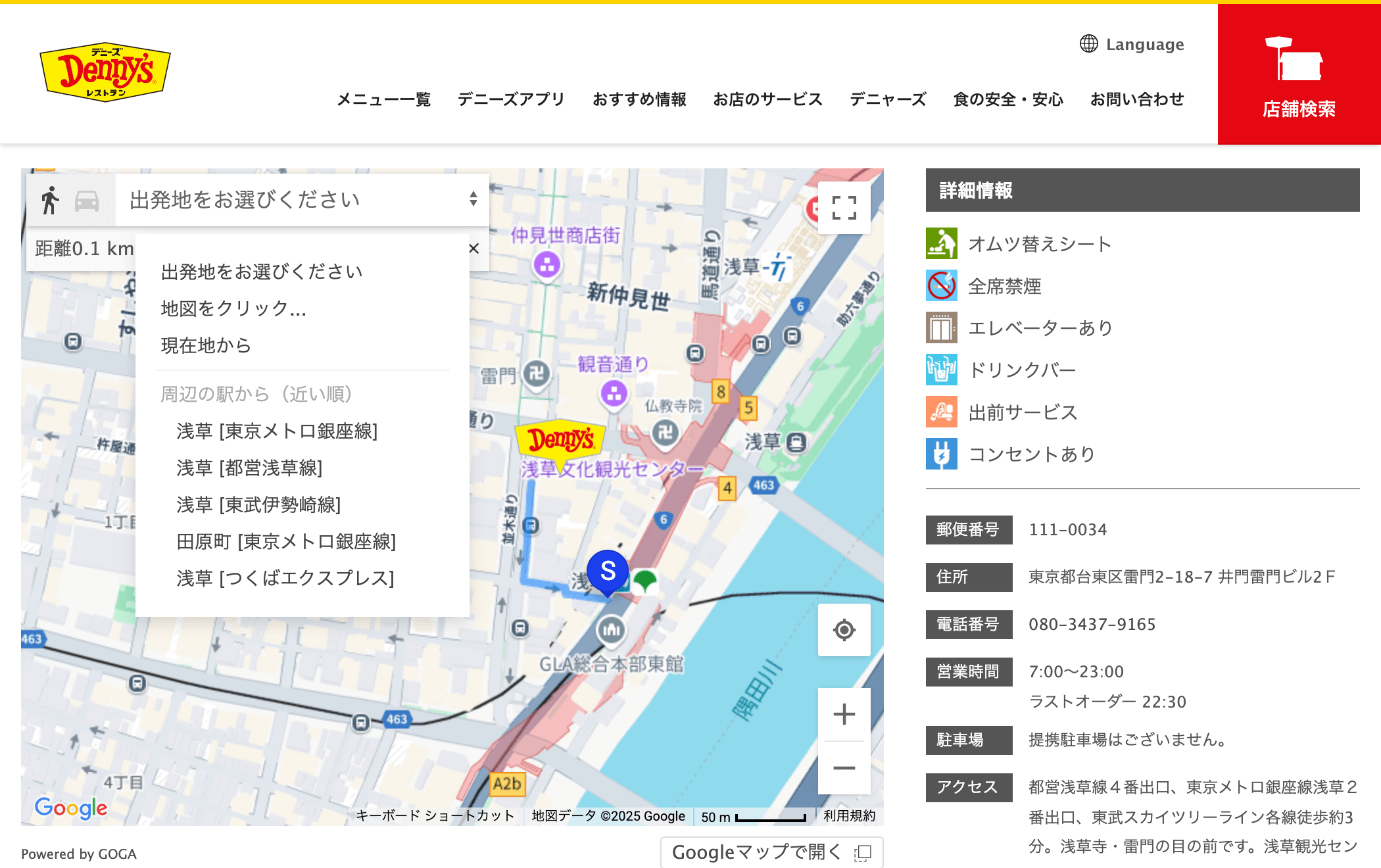This screenshot has height=868, width=1381.
Task: Click hours text 7:00〜23:00
Action: coord(1077,671)
